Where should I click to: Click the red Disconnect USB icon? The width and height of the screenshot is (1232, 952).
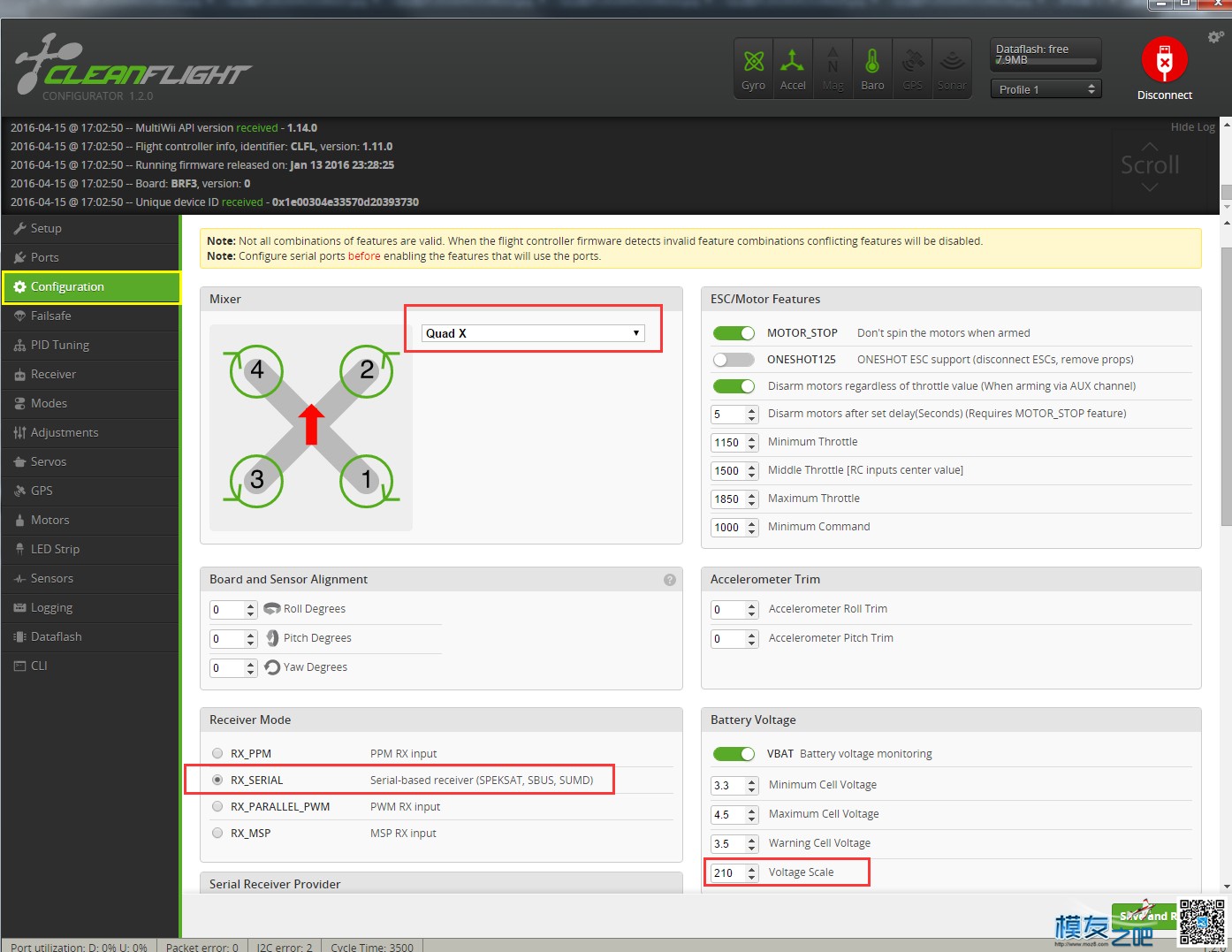click(x=1164, y=60)
